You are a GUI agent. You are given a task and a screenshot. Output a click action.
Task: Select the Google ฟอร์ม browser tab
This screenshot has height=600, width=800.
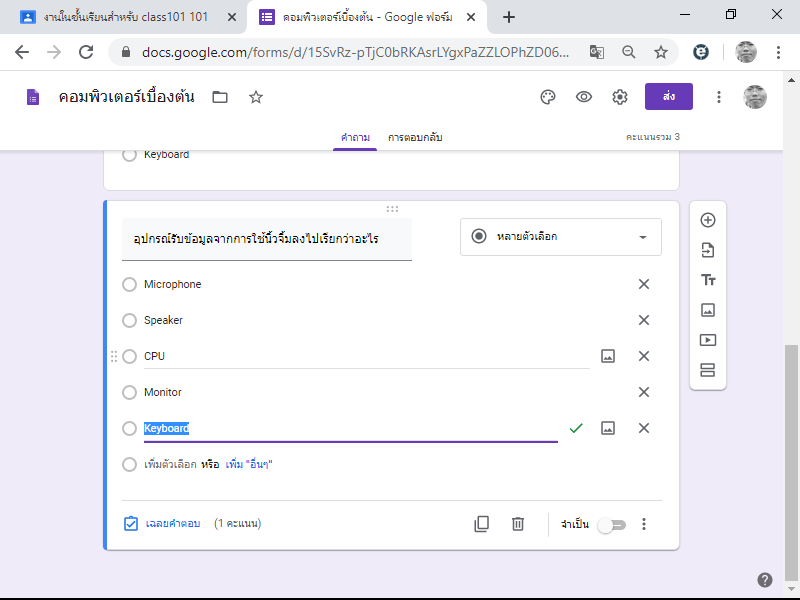(367, 17)
